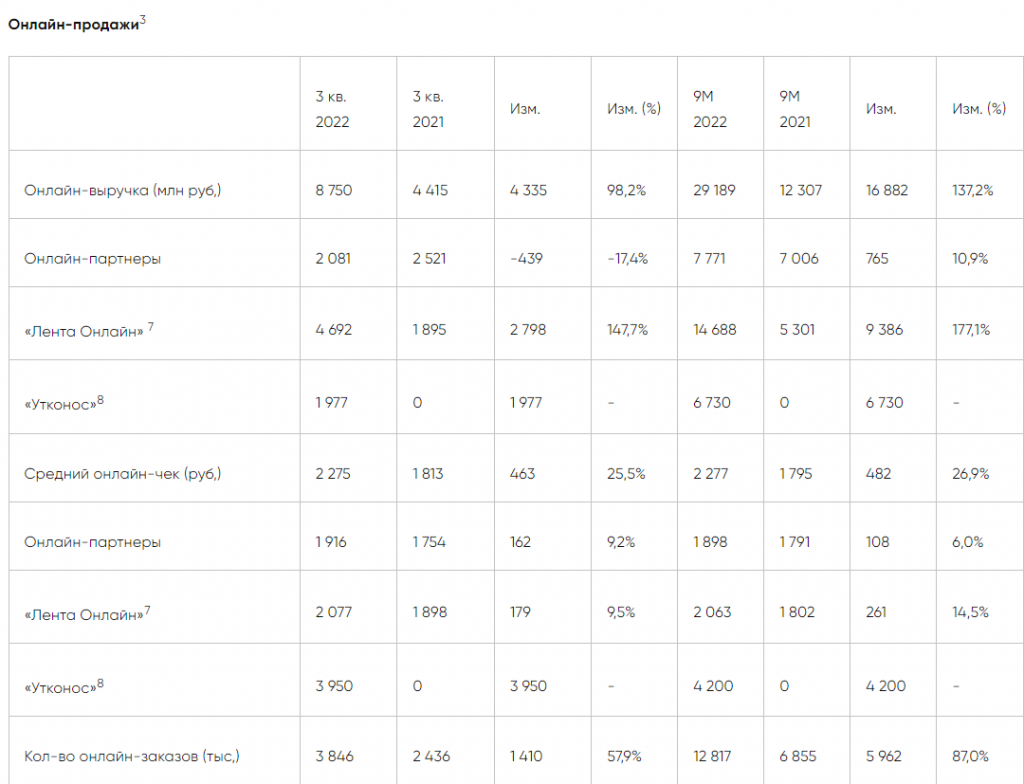The image size is (1024, 784).
Task: Click the 87,0% change cell
Action: [x=971, y=757]
